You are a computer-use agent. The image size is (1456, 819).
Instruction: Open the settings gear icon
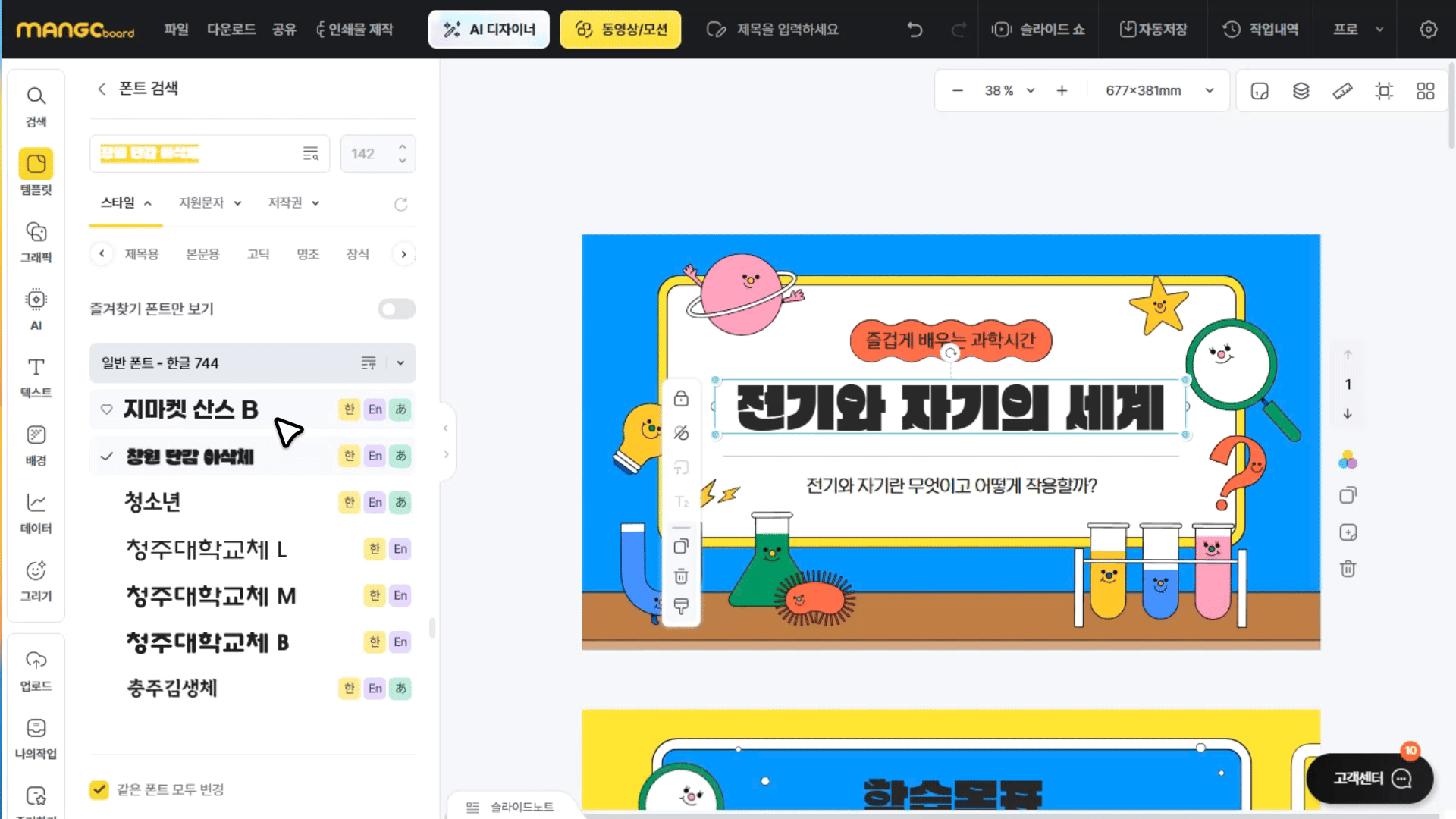coord(1428,30)
